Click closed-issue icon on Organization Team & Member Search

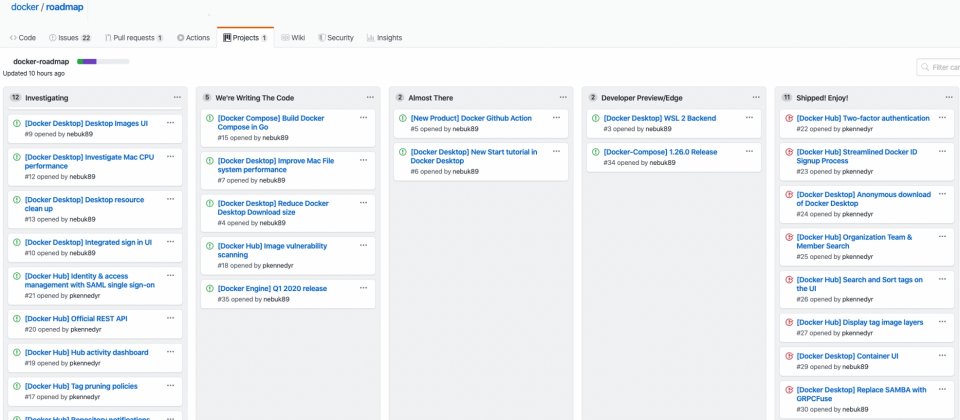(789, 237)
